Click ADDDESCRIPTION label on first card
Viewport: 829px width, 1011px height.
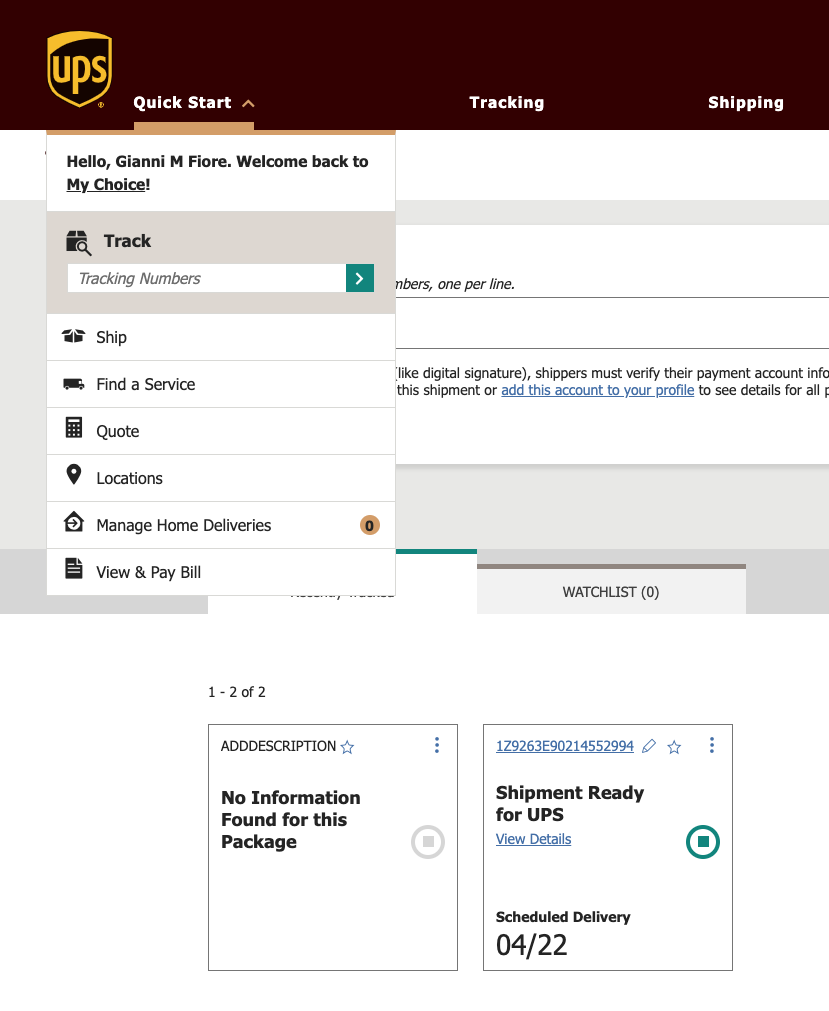click(x=278, y=746)
